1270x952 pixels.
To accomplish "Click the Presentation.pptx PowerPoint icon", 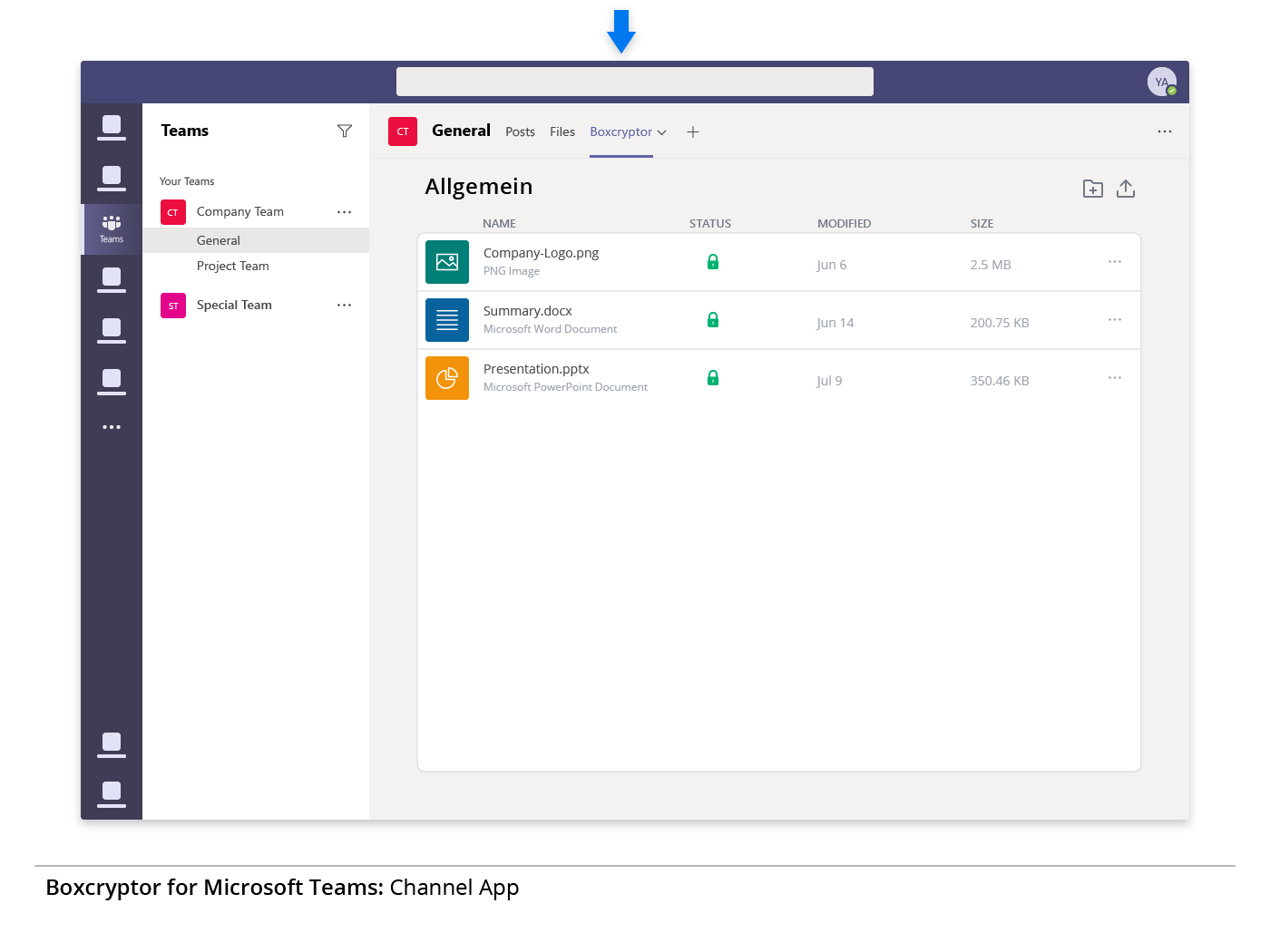I will pyautogui.click(x=447, y=378).
